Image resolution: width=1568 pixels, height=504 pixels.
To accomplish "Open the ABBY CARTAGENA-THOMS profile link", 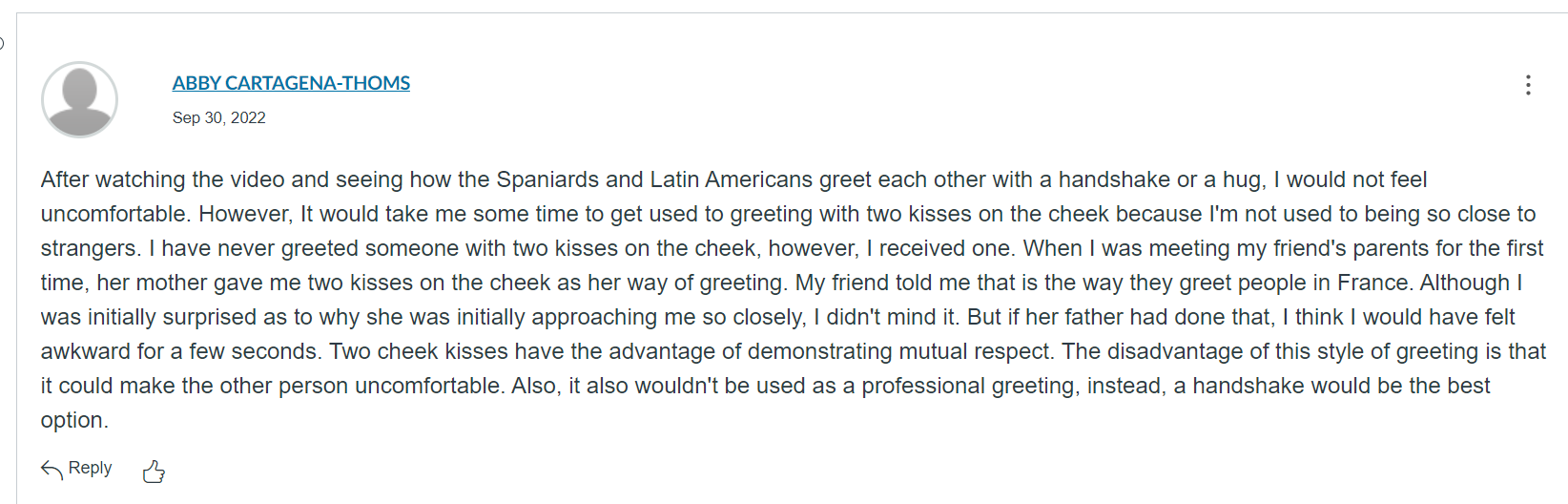I will (x=291, y=83).
